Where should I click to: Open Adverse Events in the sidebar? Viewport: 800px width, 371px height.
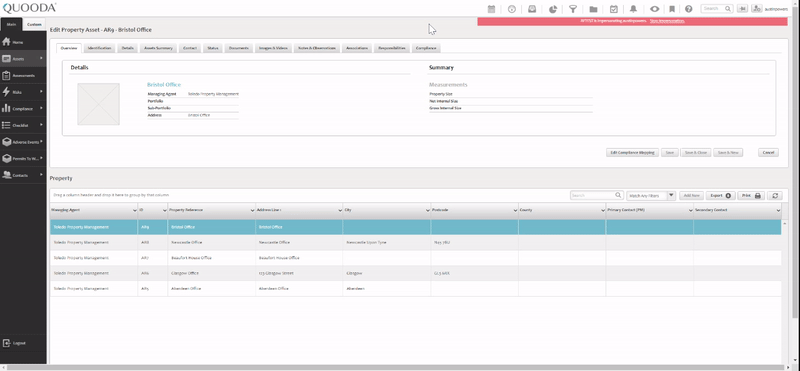click(x=23, y=142)
